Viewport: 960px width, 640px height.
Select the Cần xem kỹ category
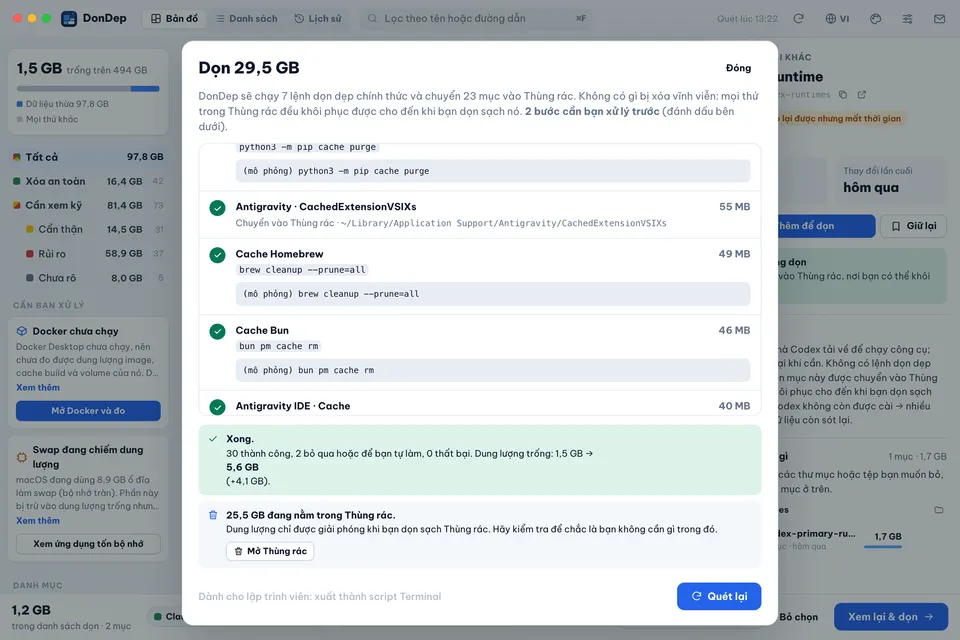(x=88, y=205)
